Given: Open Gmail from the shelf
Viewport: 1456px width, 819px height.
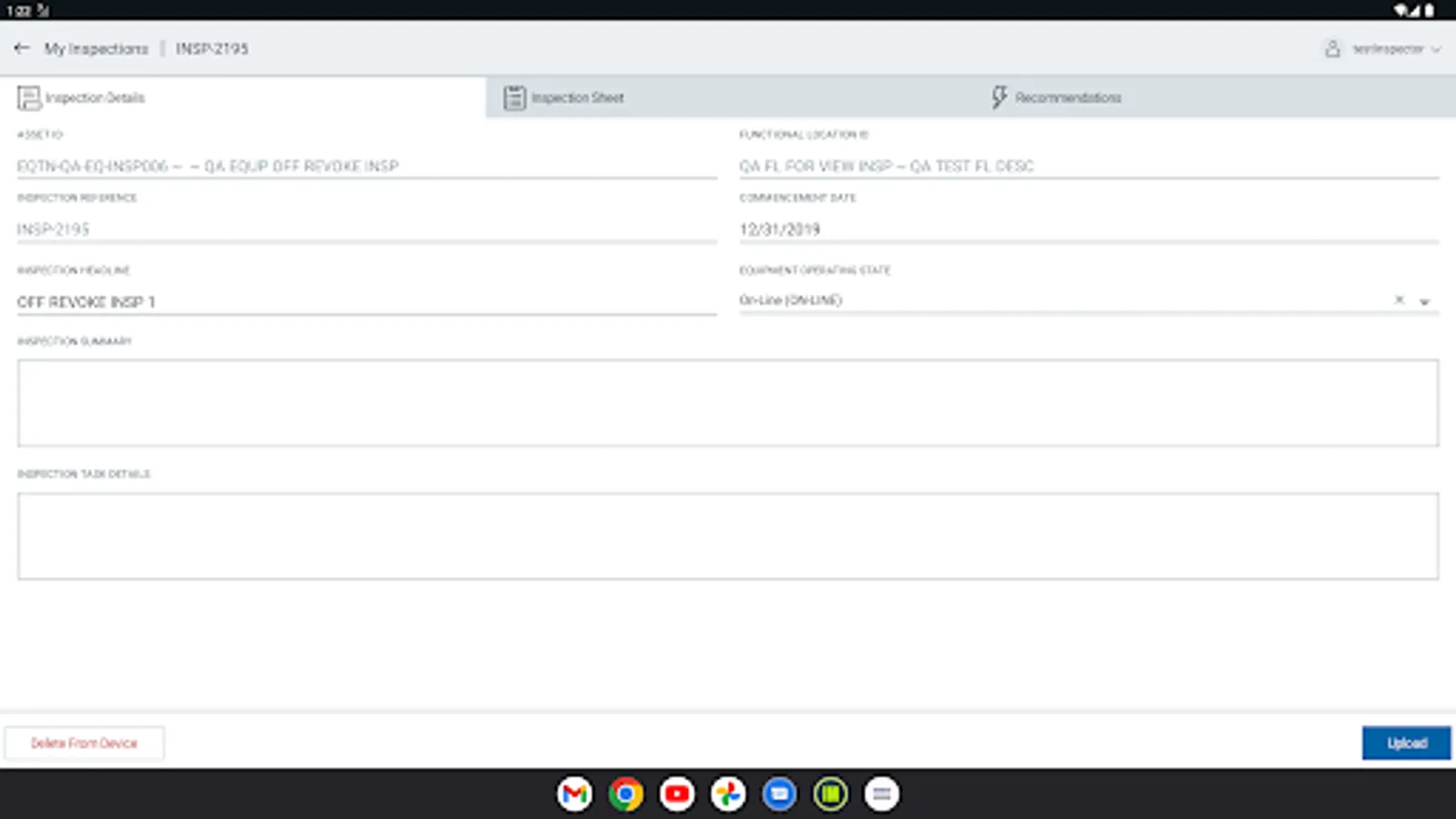Looking at the screenshot, I should tap(574, 794).
